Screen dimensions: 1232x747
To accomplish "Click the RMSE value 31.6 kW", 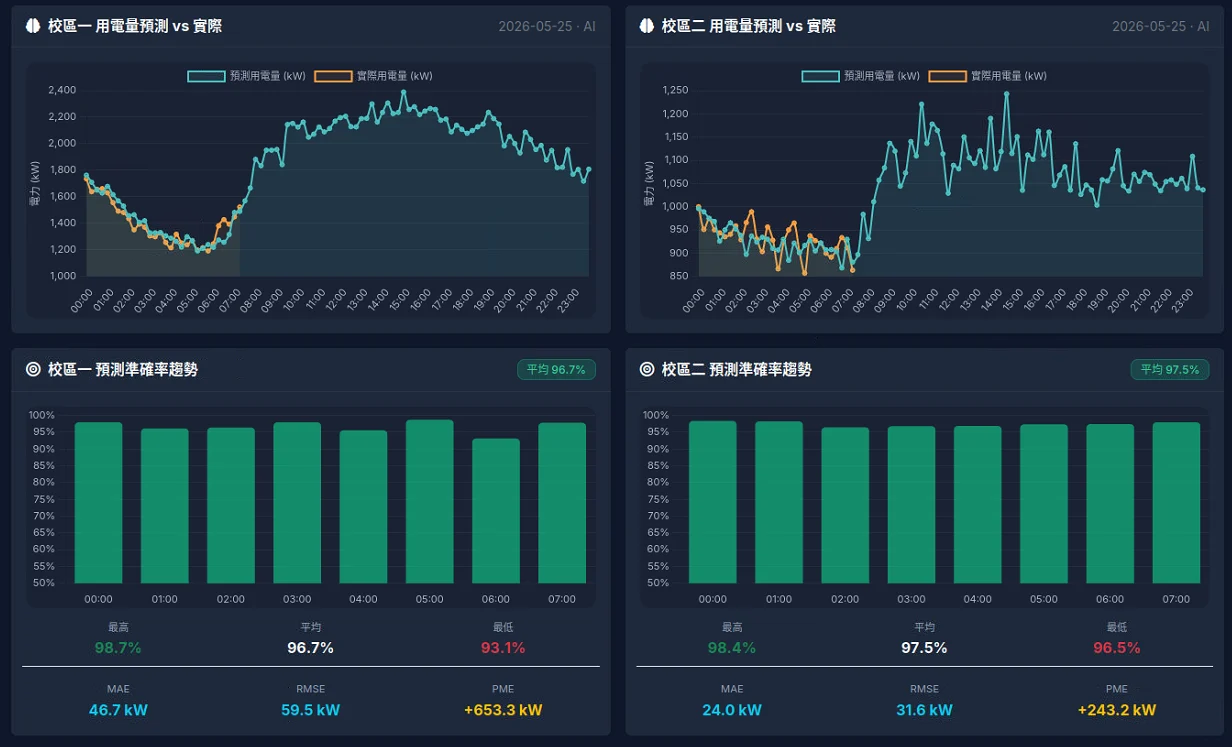I will [x=925, y=710].
